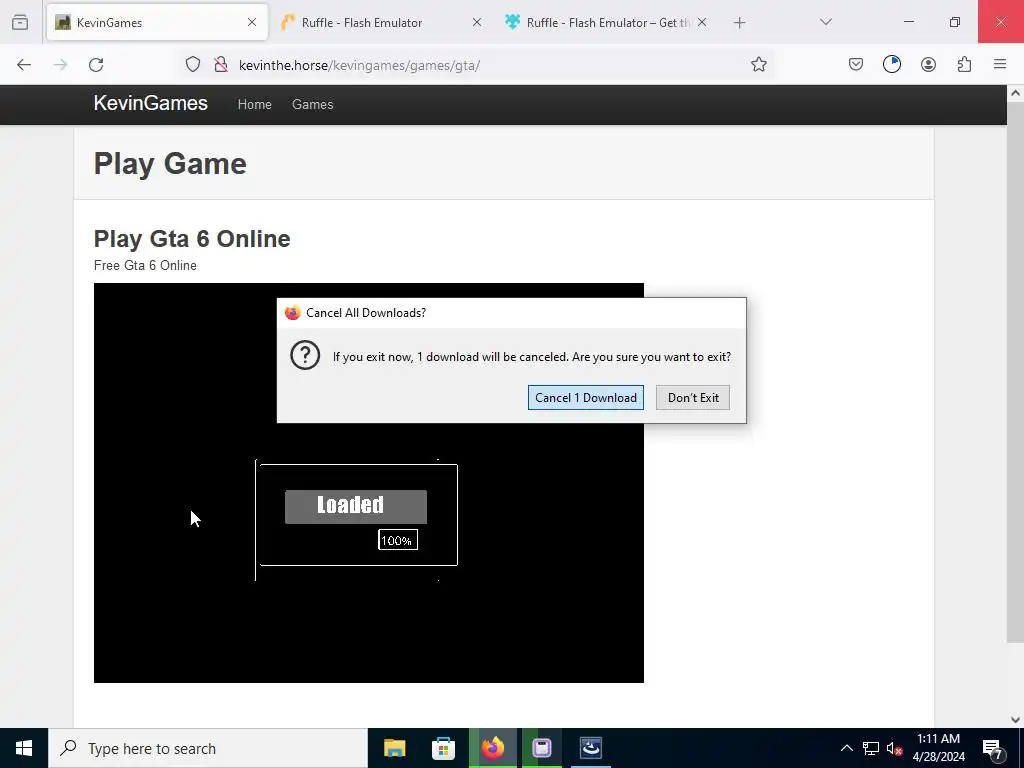Open the Firefox application menu
The width and height of the screenshot is (1024, 768).
[1000, 64]
